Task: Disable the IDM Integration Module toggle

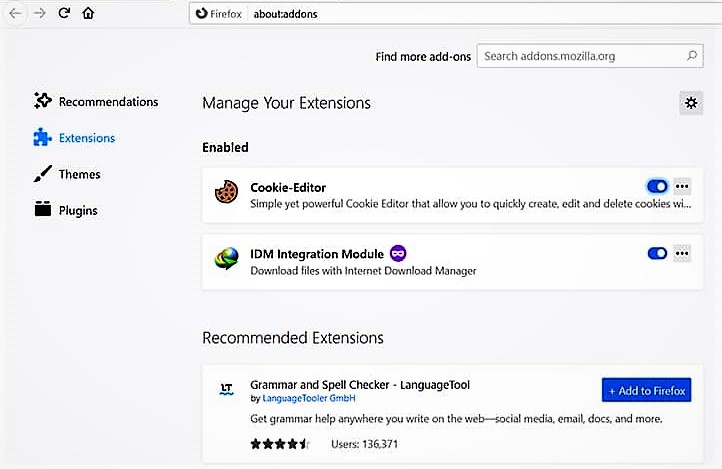Action: tap(657, 253)
